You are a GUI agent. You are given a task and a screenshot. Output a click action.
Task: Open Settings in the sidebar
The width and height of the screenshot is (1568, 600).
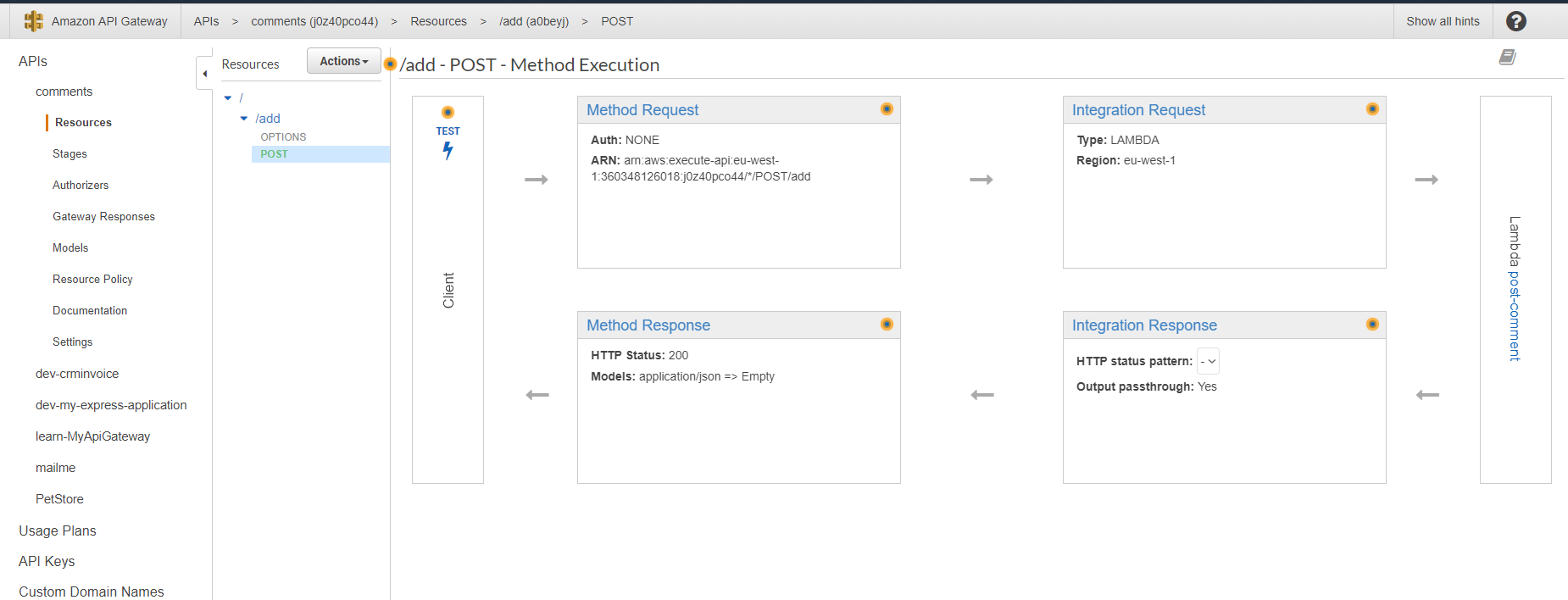click(x=72, y=342)
